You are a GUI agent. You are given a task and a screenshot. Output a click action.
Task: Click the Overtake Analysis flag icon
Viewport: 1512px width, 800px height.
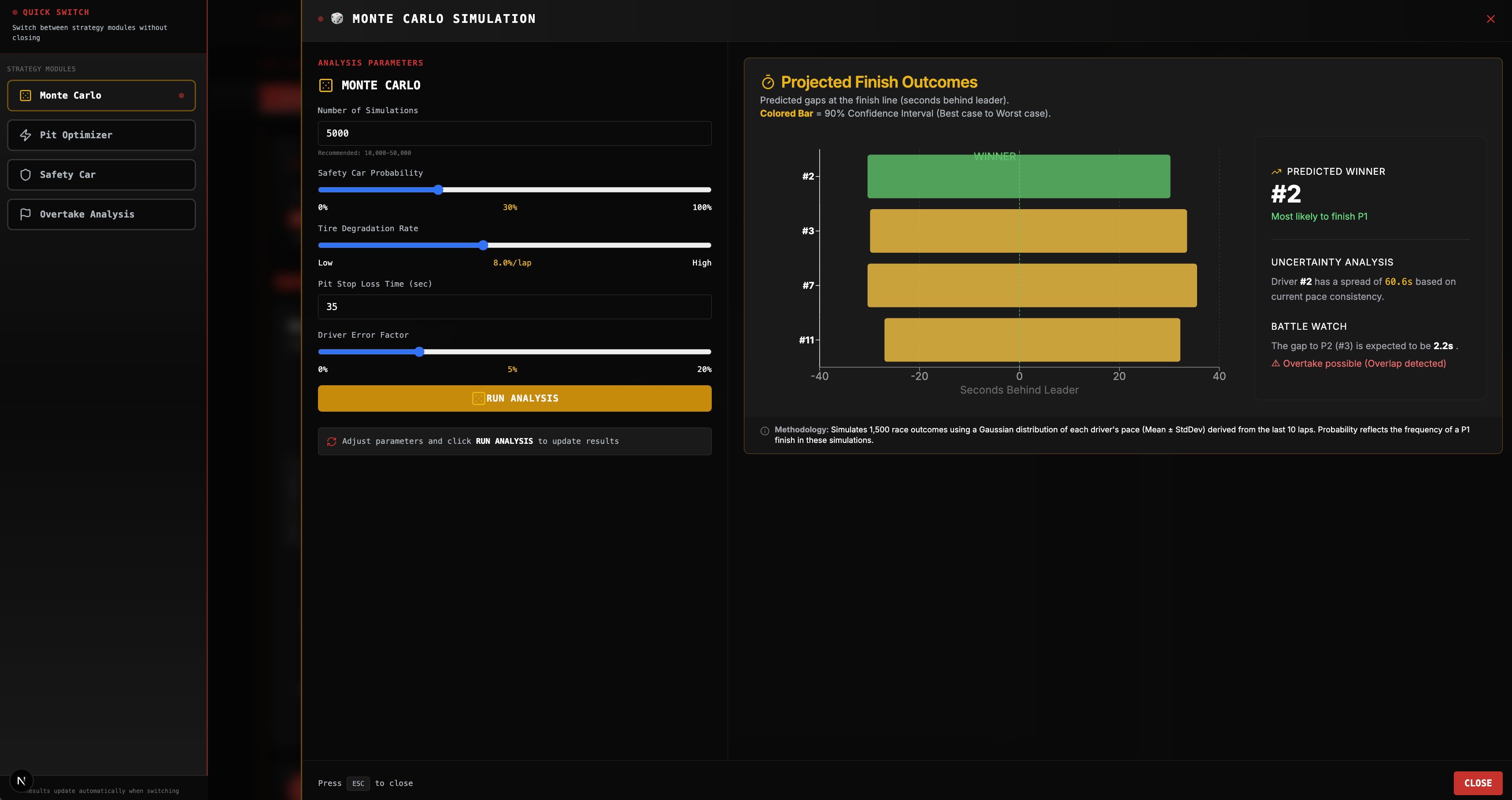point(25,214)
